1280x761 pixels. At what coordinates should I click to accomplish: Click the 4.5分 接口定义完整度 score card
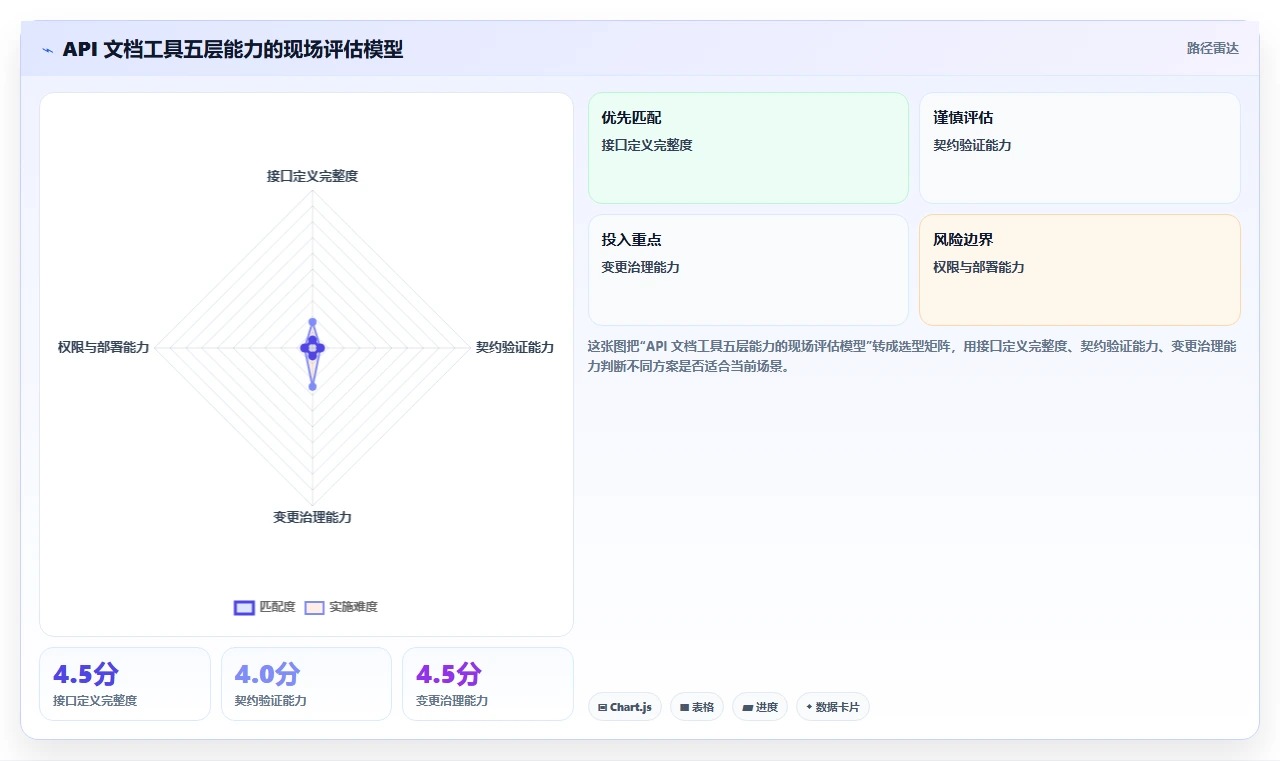[x=125, y=684]
